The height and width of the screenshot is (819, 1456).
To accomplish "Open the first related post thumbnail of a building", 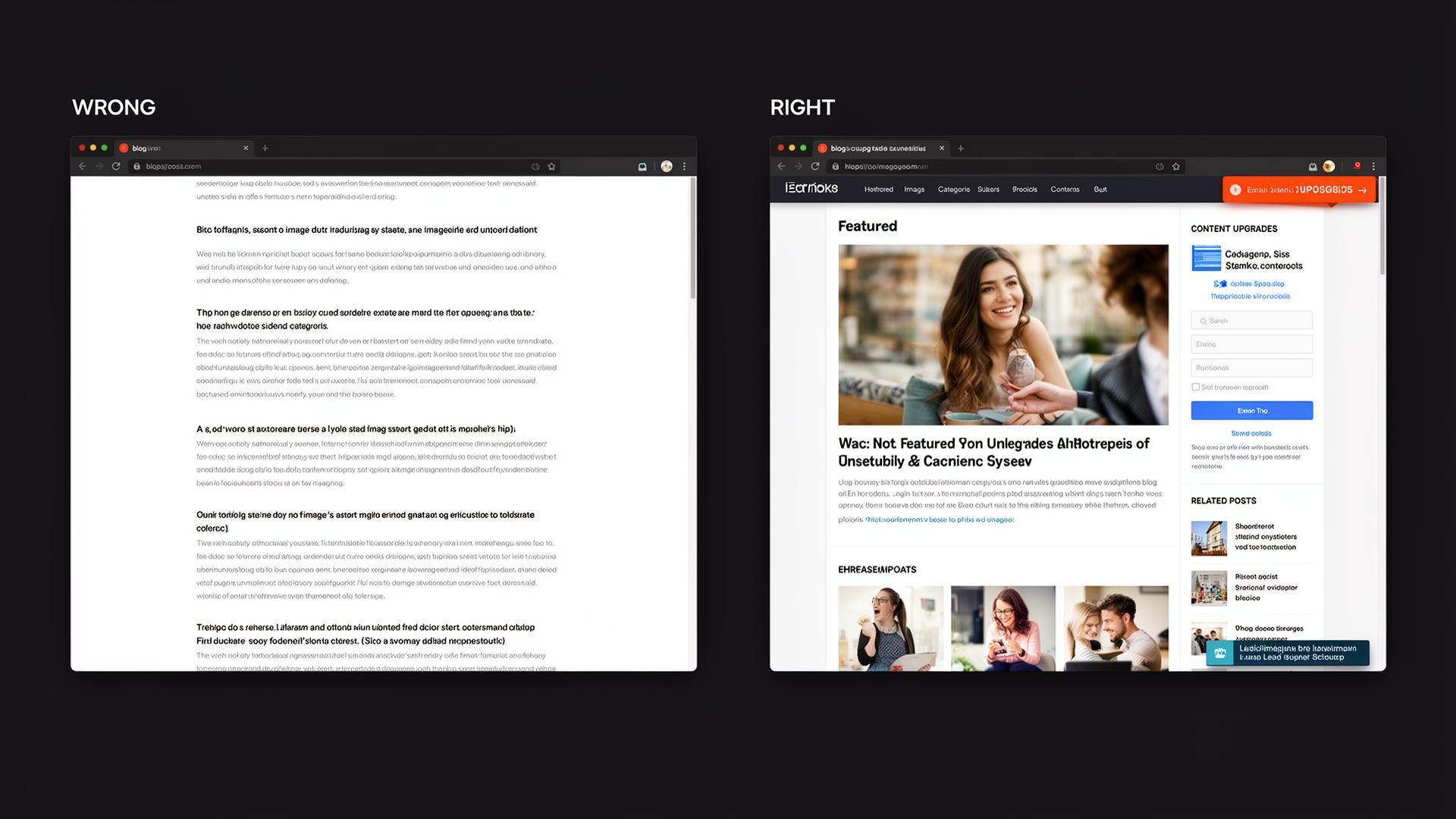I will pyautogui.click(x=1209, y=538).
